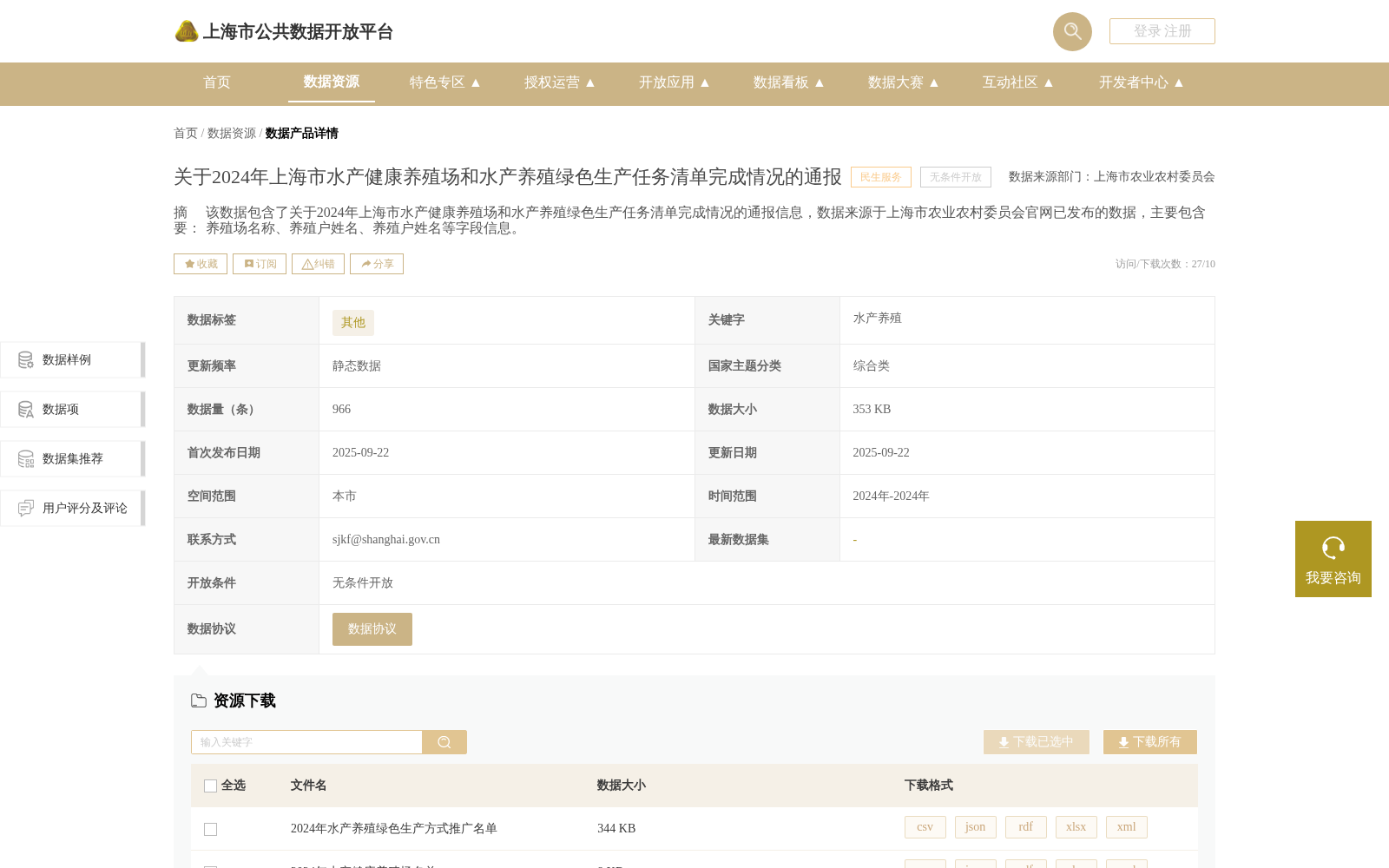Click 综合类 theme category value
This screenshot has width=1389, height=868.
pyautogui.click(x=872, y=366)
